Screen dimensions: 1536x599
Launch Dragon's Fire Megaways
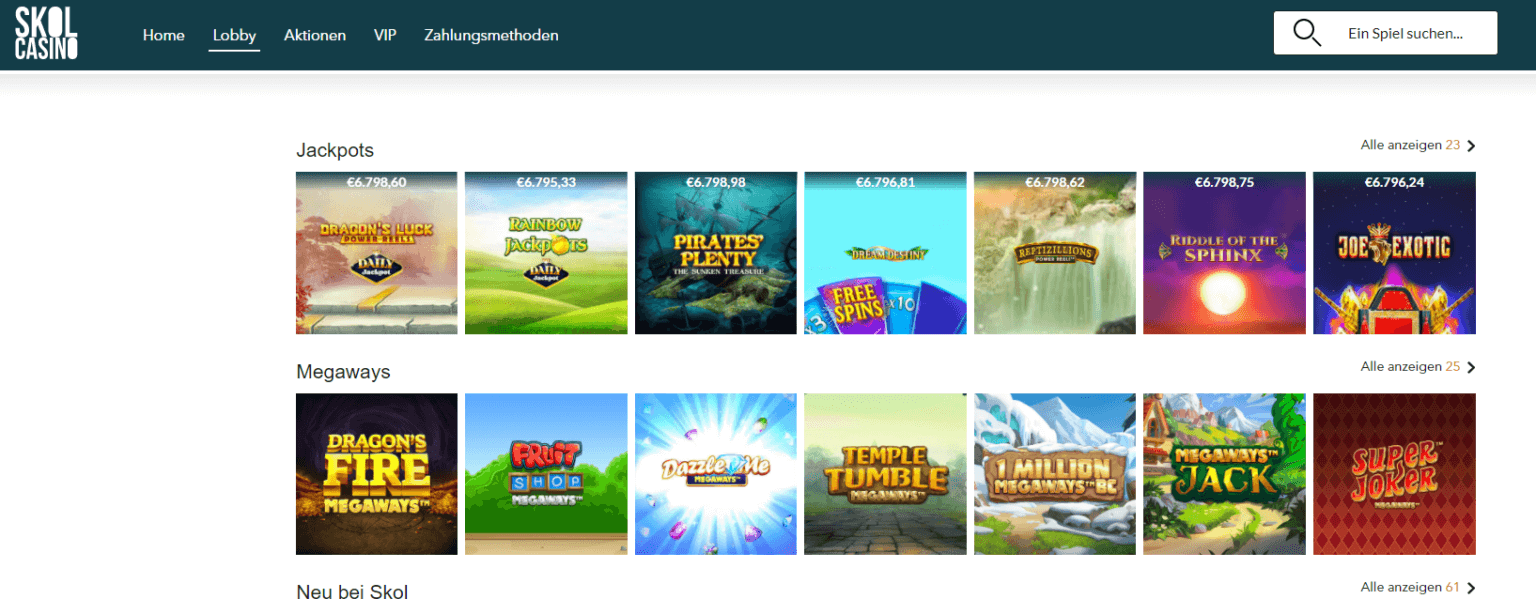[377, 474]
